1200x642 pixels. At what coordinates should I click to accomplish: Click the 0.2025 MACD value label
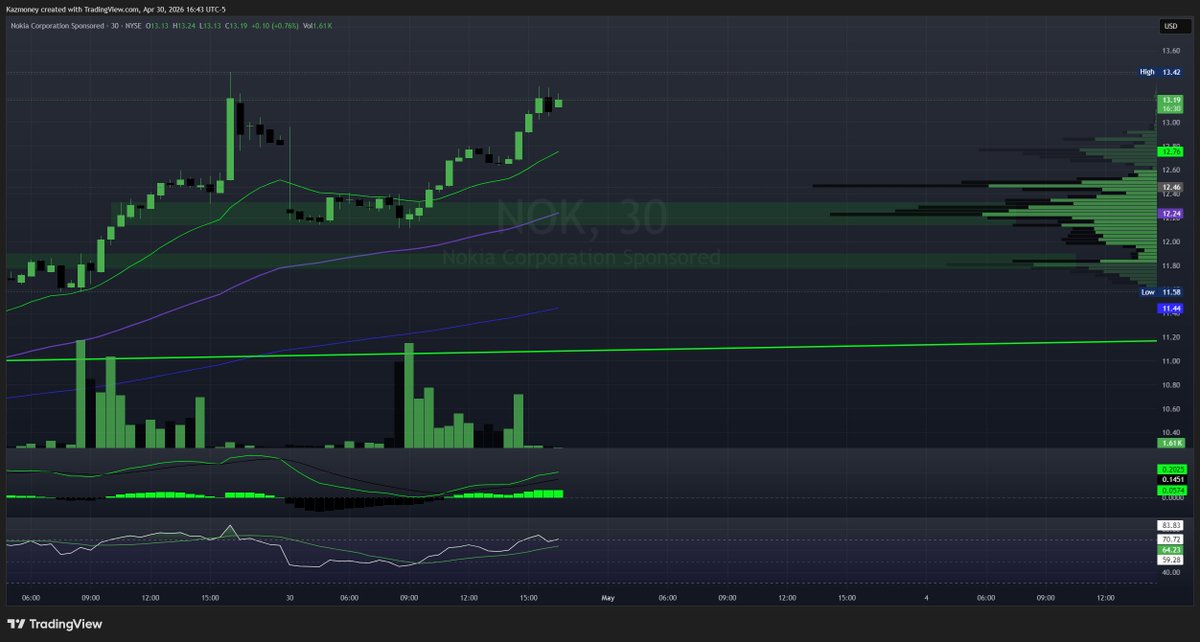pyautogui.click(x=1171, y=469)
